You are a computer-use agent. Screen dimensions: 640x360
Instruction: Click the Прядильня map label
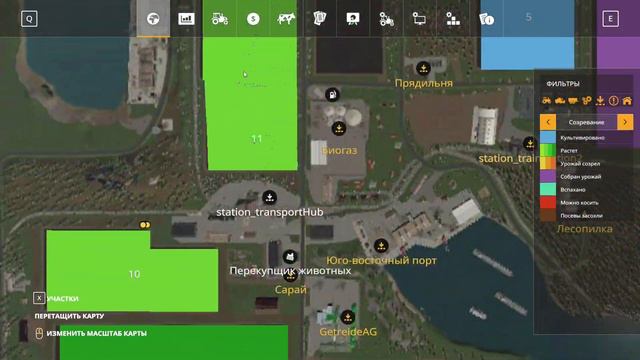[x=424, y=83]
